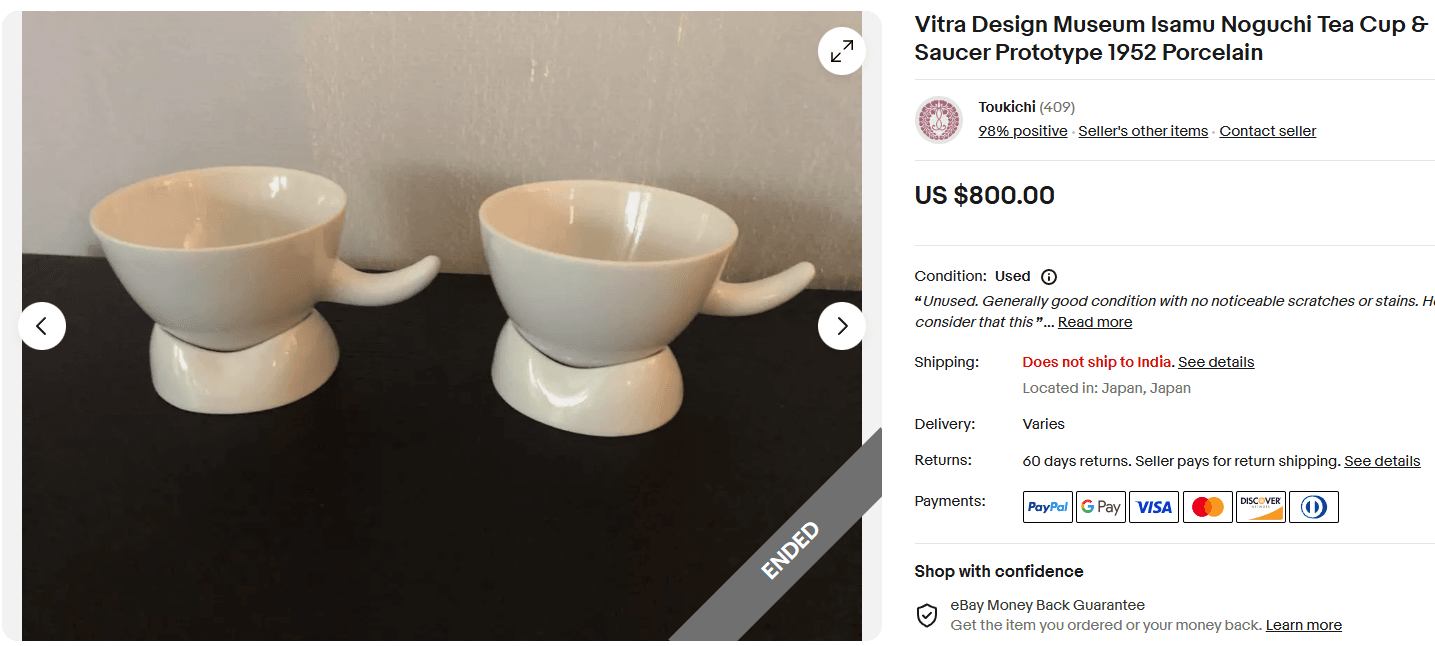Select the PayPal payment icon

1047,506
